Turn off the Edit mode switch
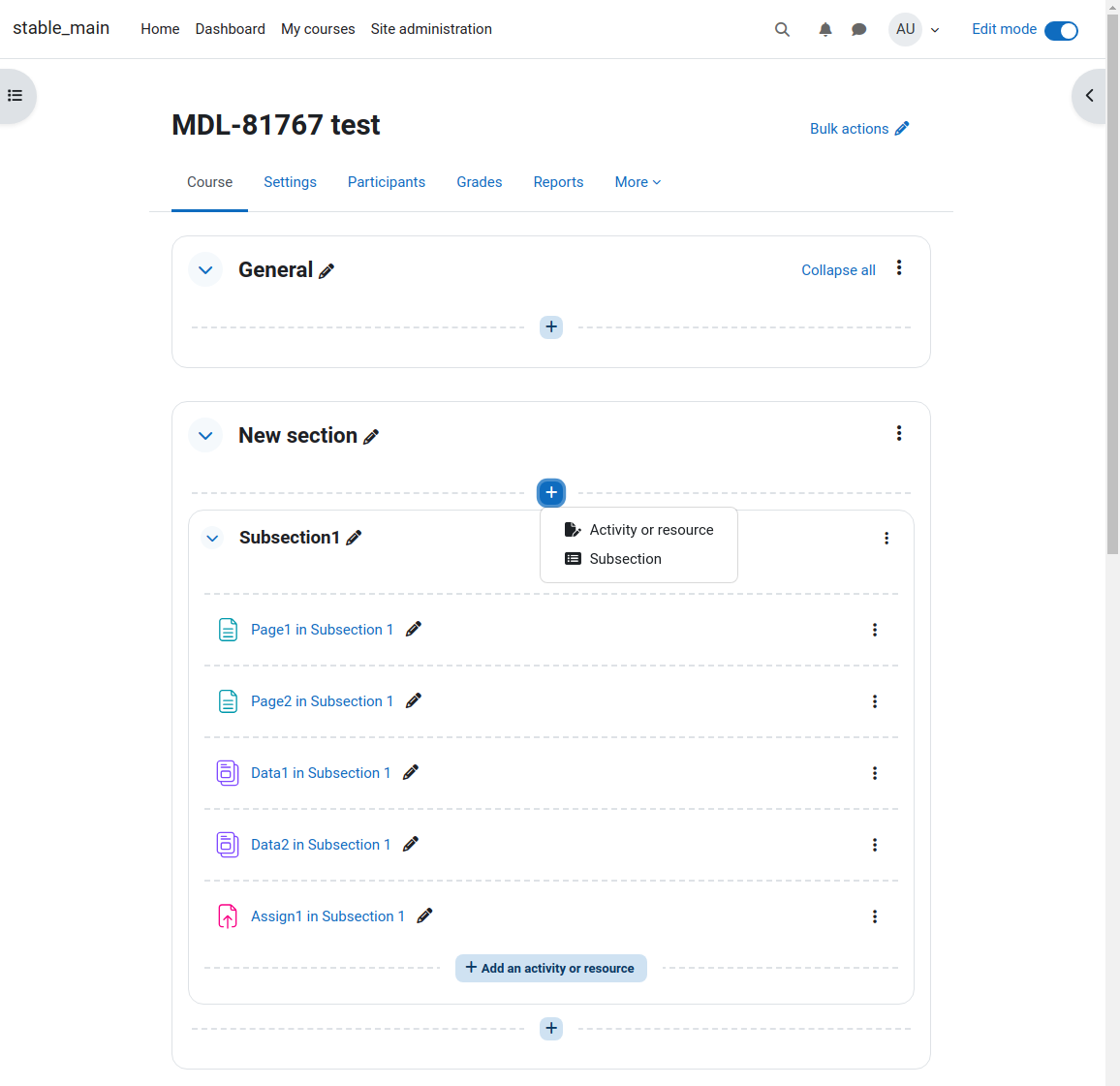The height and width of the screenshot is (1086, 1120). pos(1062,31)
